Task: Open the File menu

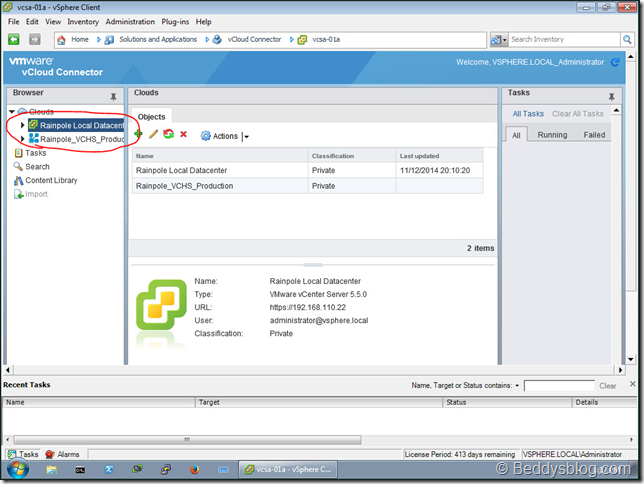Action: [14, 22]
